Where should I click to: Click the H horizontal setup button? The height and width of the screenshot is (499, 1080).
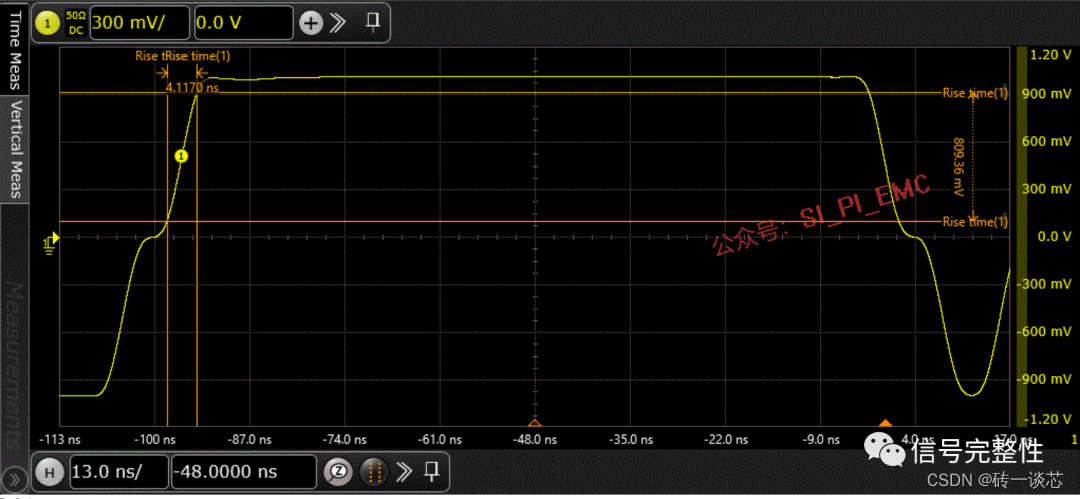(x=49, y=472)
